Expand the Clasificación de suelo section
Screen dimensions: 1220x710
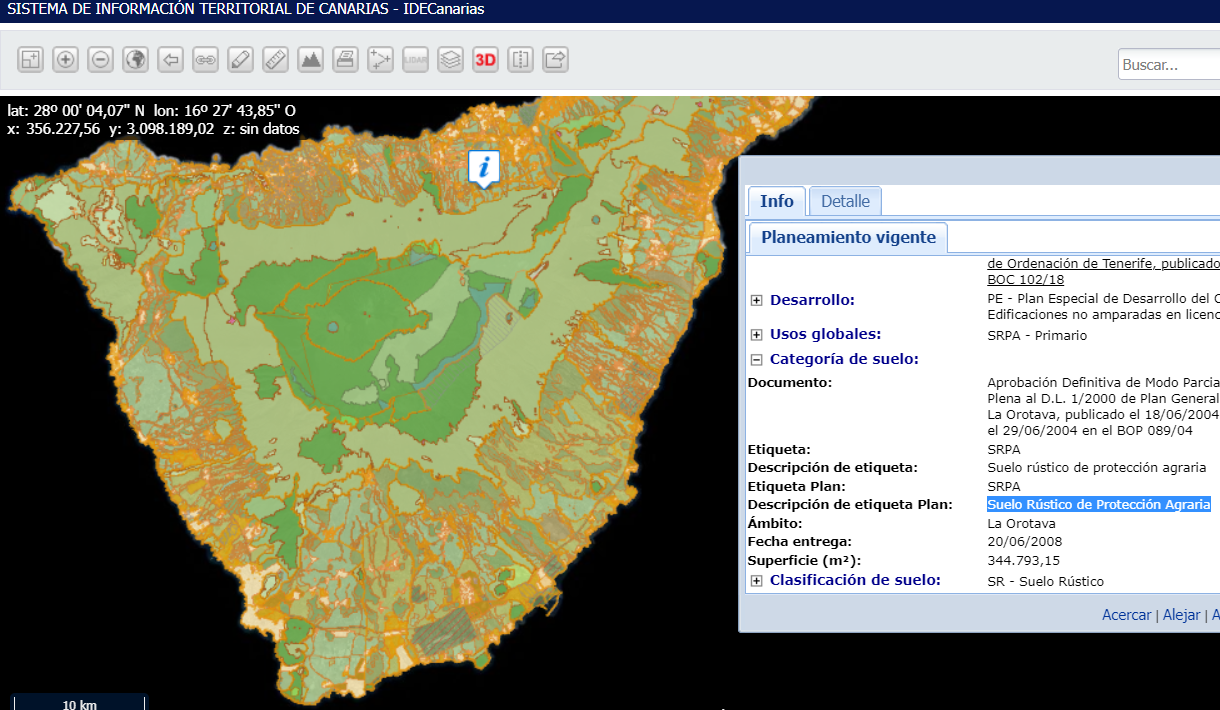click(x=757, y=581)
